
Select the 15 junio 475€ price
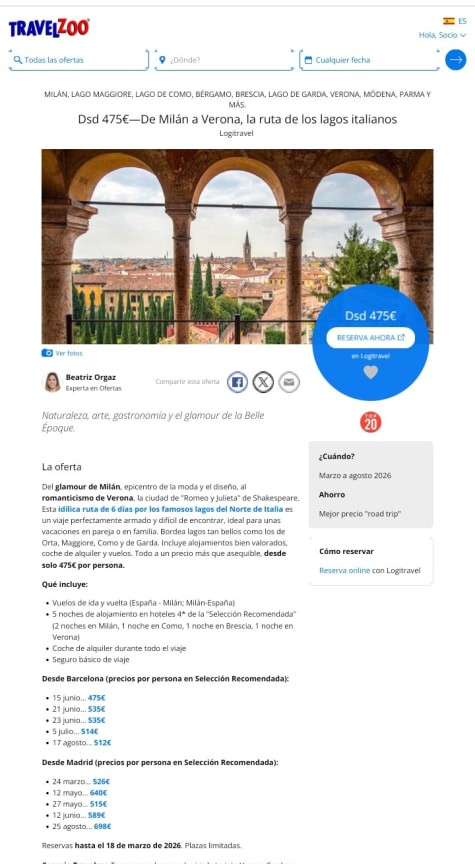click(x=96, y=698)
